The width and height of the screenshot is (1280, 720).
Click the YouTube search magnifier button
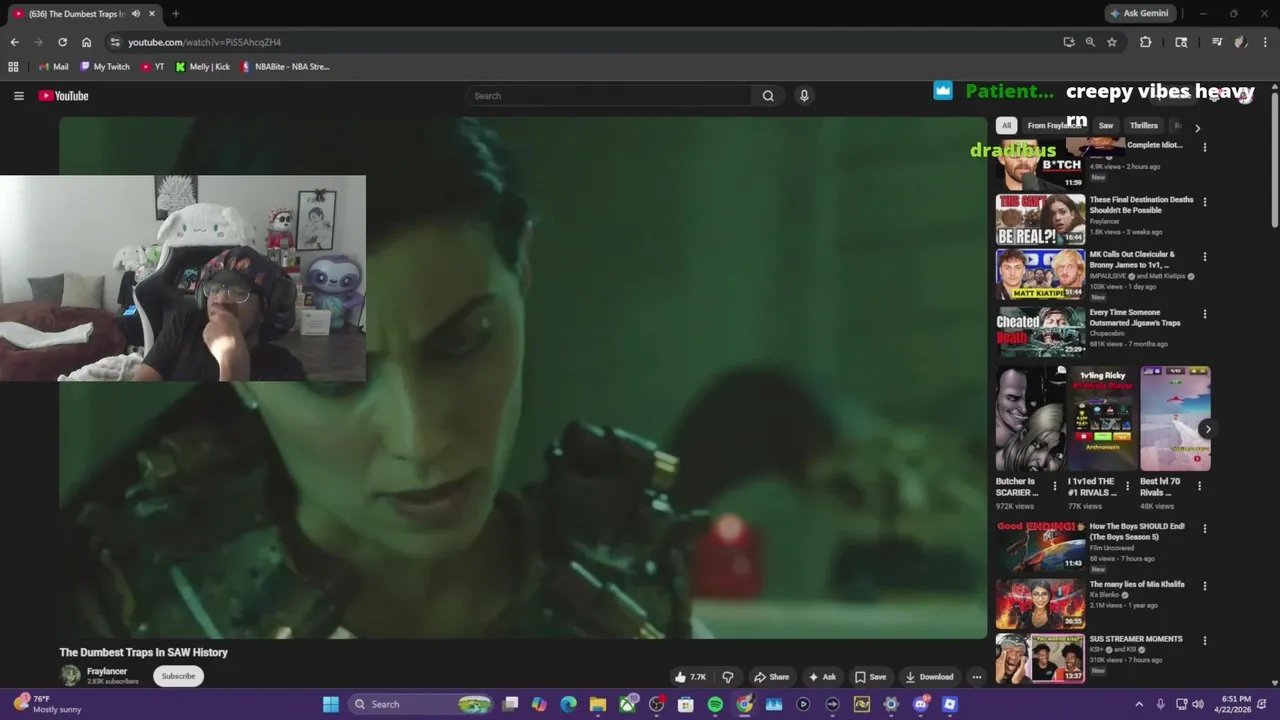pos(768,96)
